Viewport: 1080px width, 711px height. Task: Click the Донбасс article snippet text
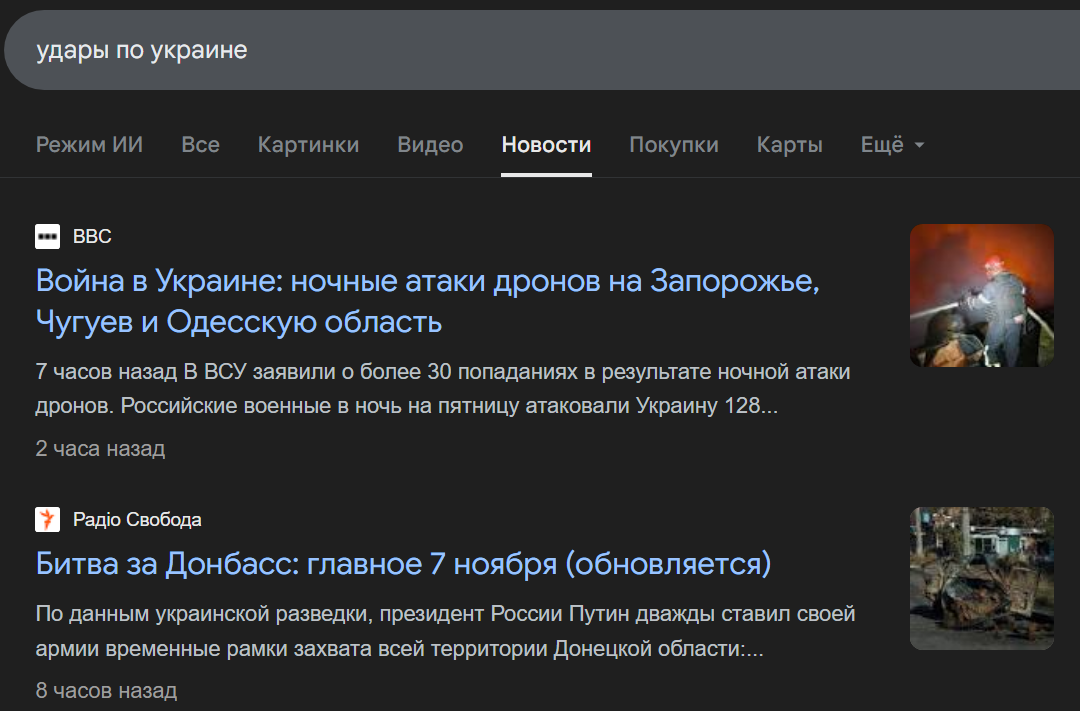445,631
